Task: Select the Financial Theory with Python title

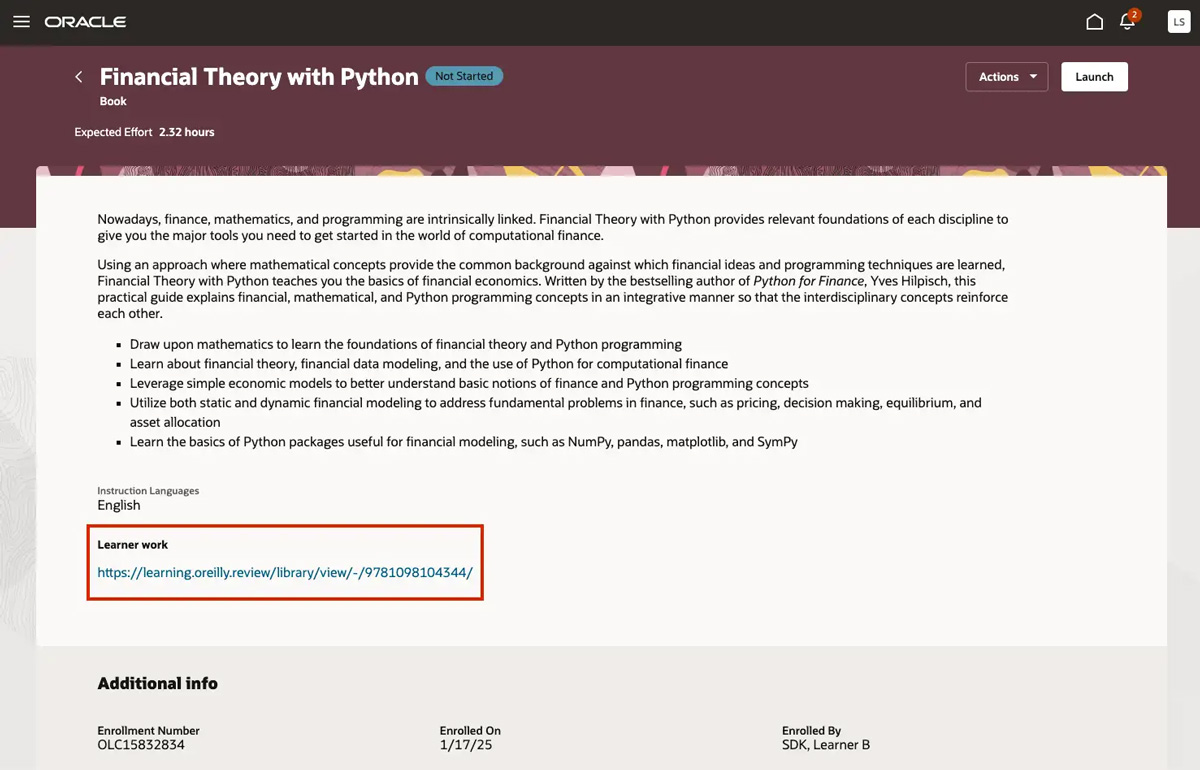Action: [259, 77]
